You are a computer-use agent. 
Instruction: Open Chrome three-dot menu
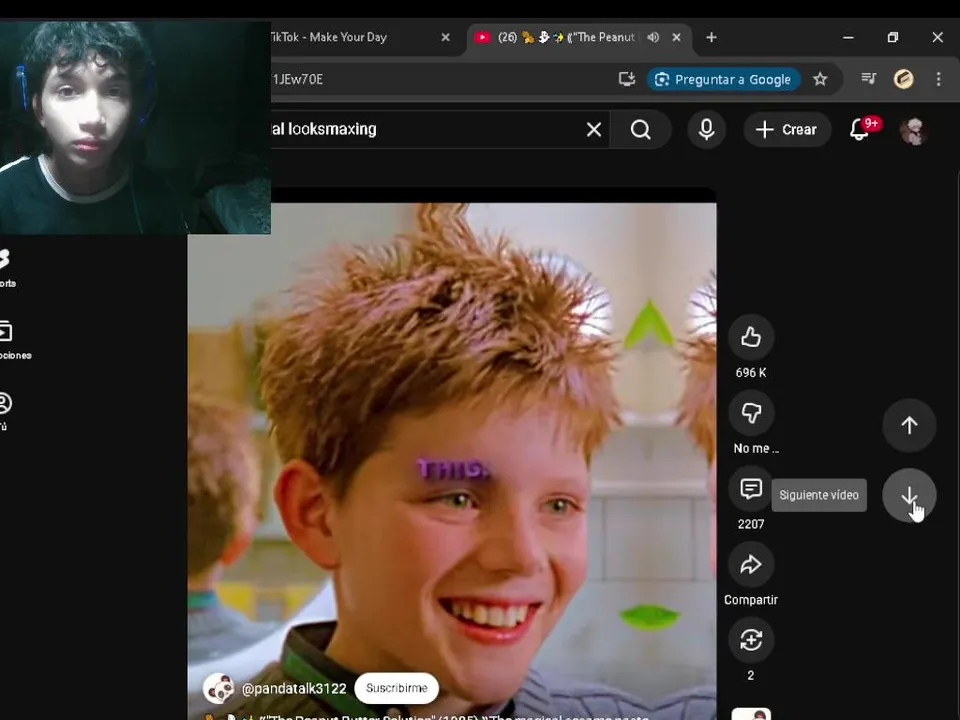[938, 78]
